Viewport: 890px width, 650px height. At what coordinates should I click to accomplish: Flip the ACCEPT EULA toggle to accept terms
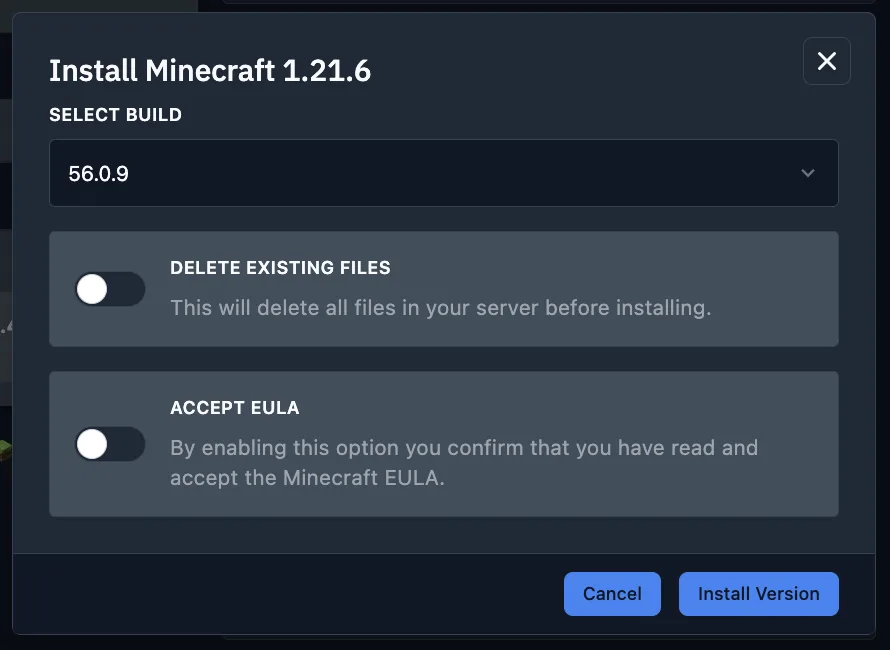pos(110,444)
